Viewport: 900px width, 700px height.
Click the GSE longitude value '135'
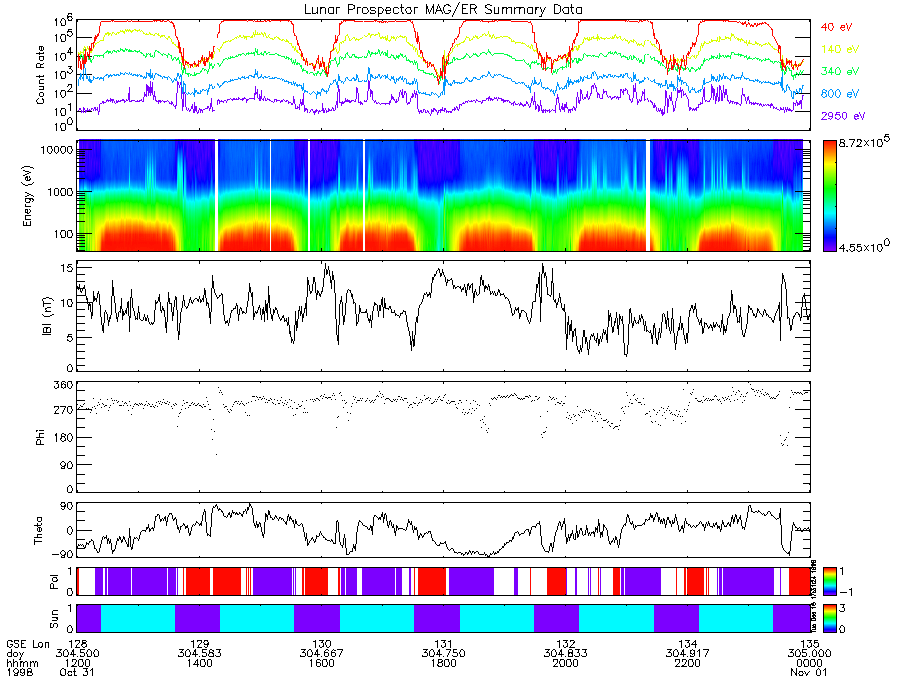(x=809, y=644)
